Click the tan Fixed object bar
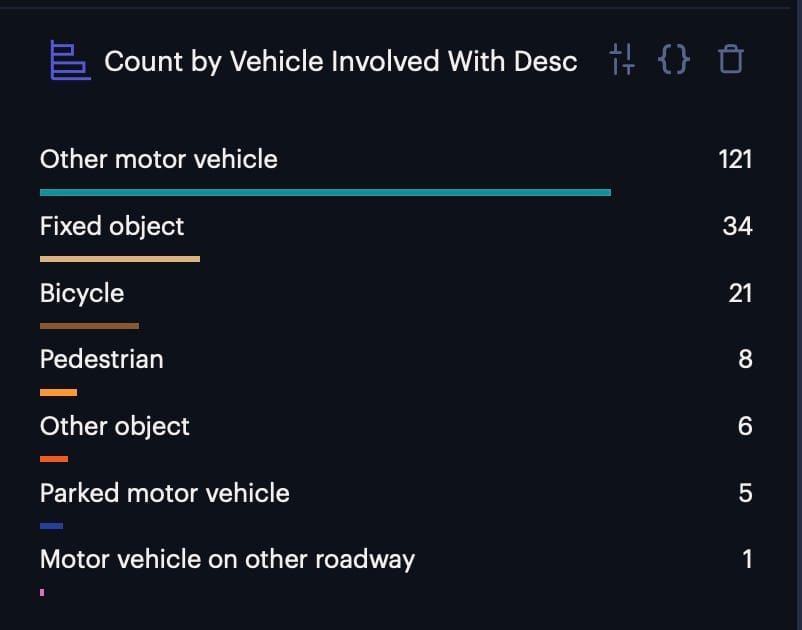This screenshot has height=630, width=802. point(120,259)
